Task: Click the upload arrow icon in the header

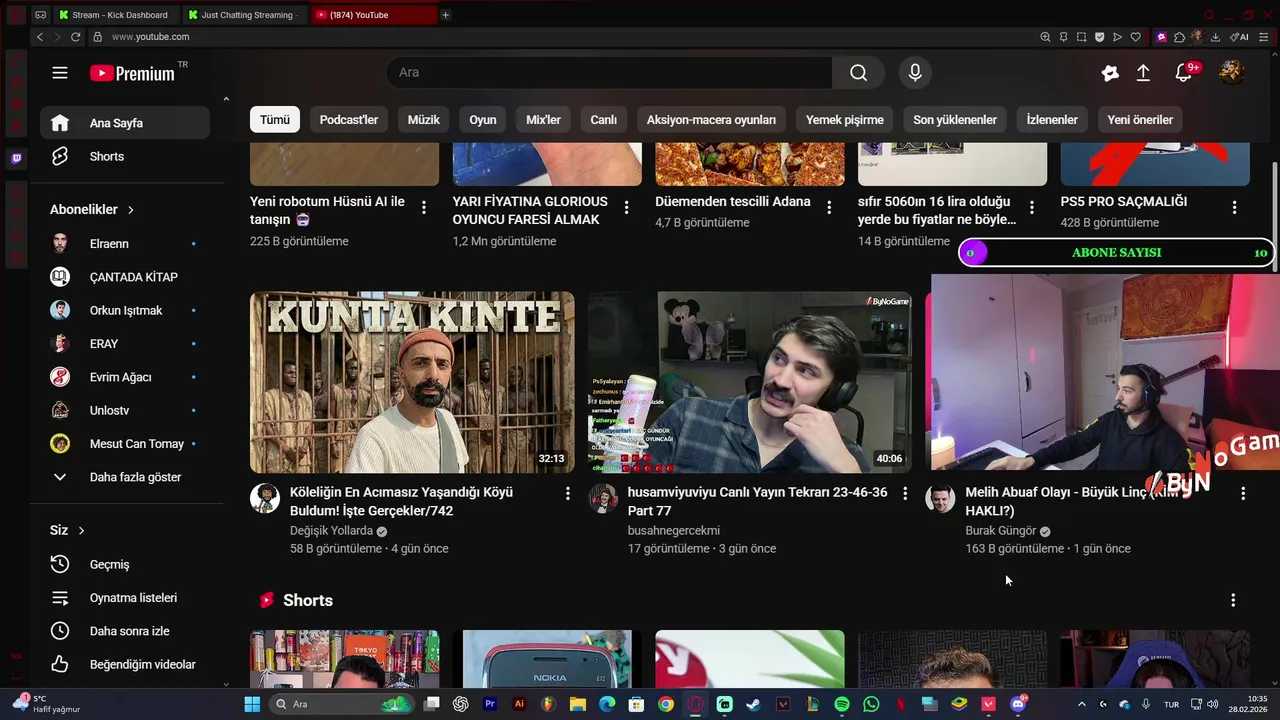Action: [x=1143, y=73]
